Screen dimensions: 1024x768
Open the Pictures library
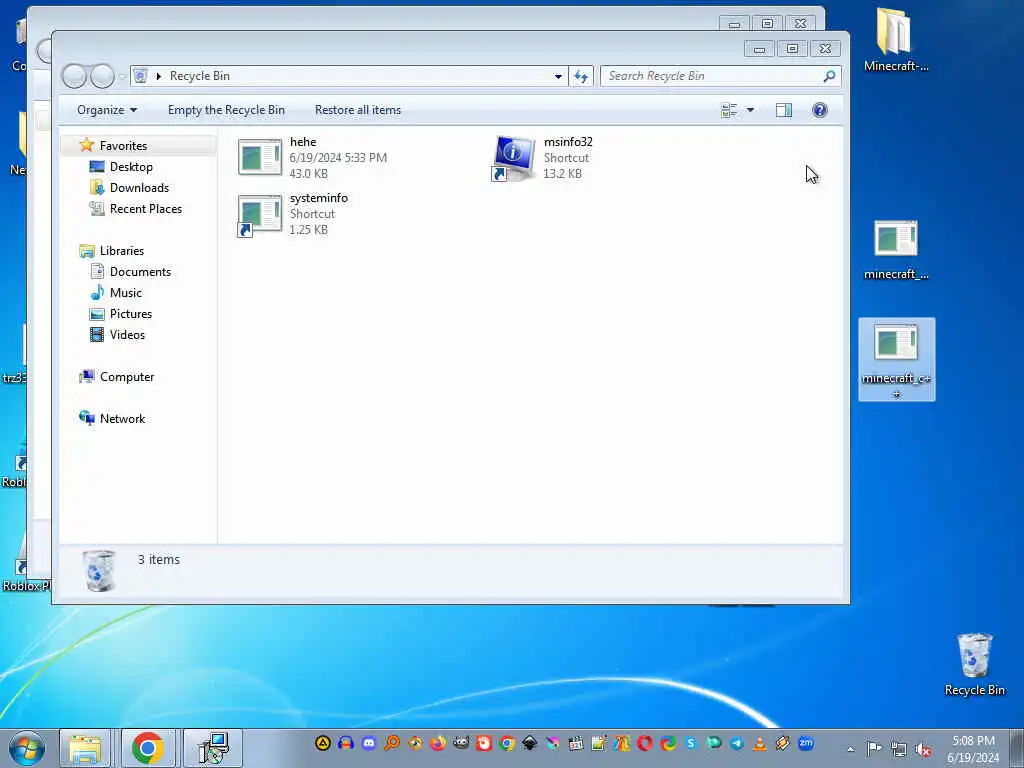(131, 314)
